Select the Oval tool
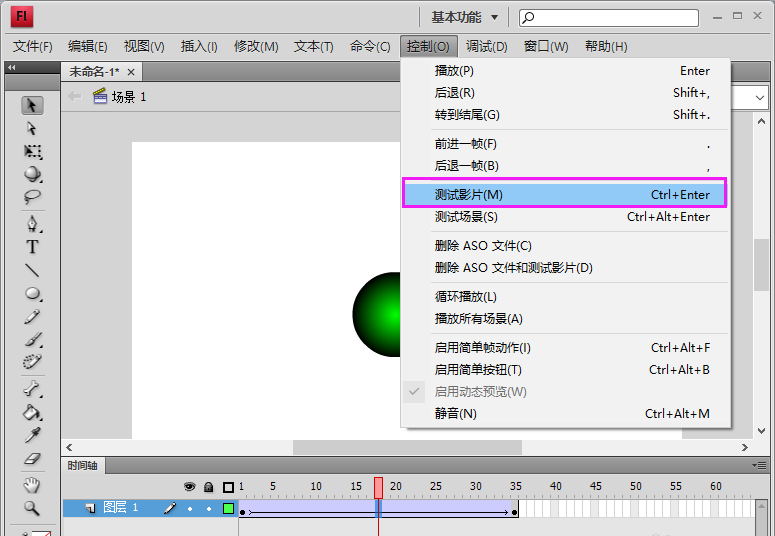This screenshot has height=536, width=775. click(x=32, y=293)
